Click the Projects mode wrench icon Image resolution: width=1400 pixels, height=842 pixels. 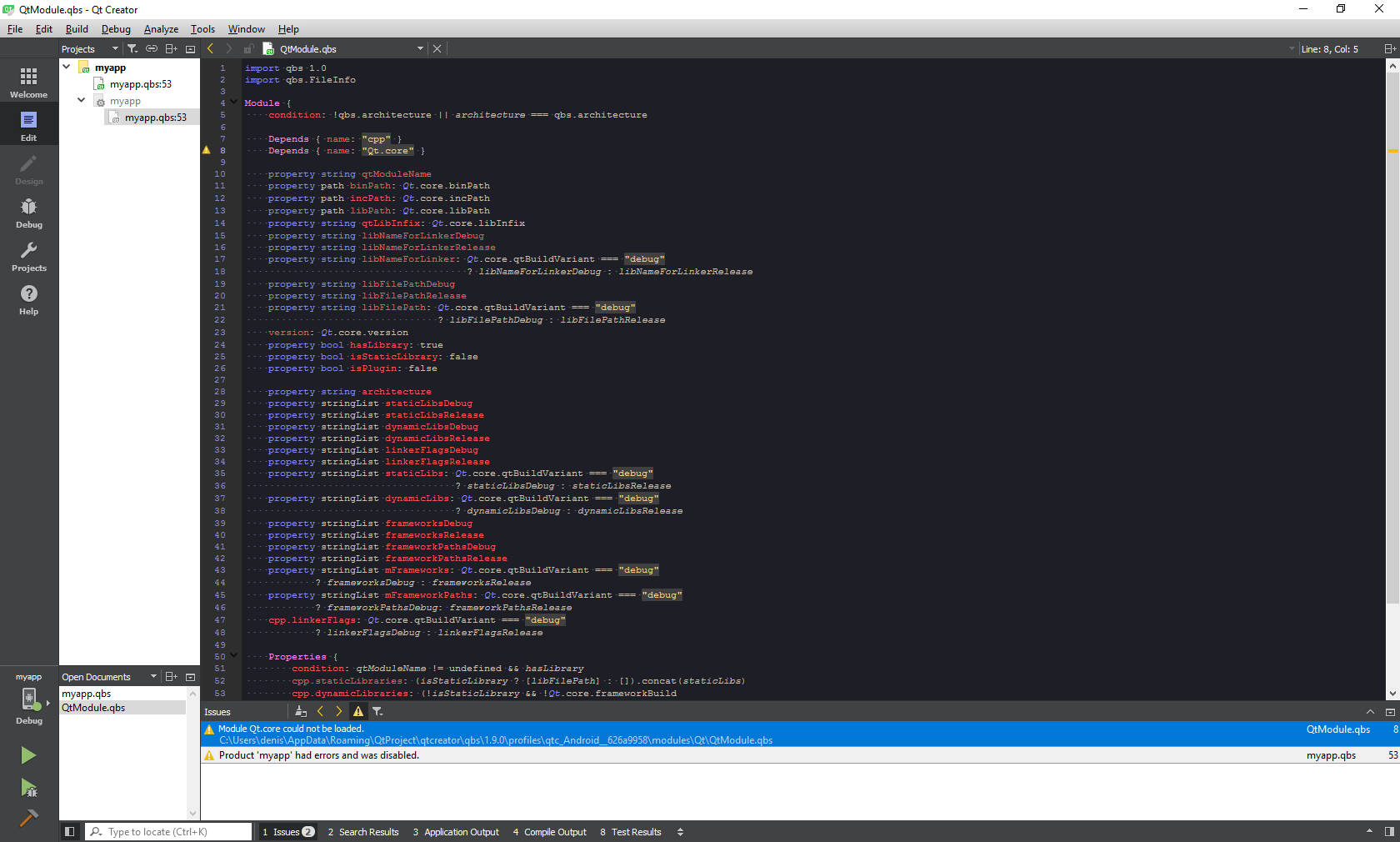point(28,256)
